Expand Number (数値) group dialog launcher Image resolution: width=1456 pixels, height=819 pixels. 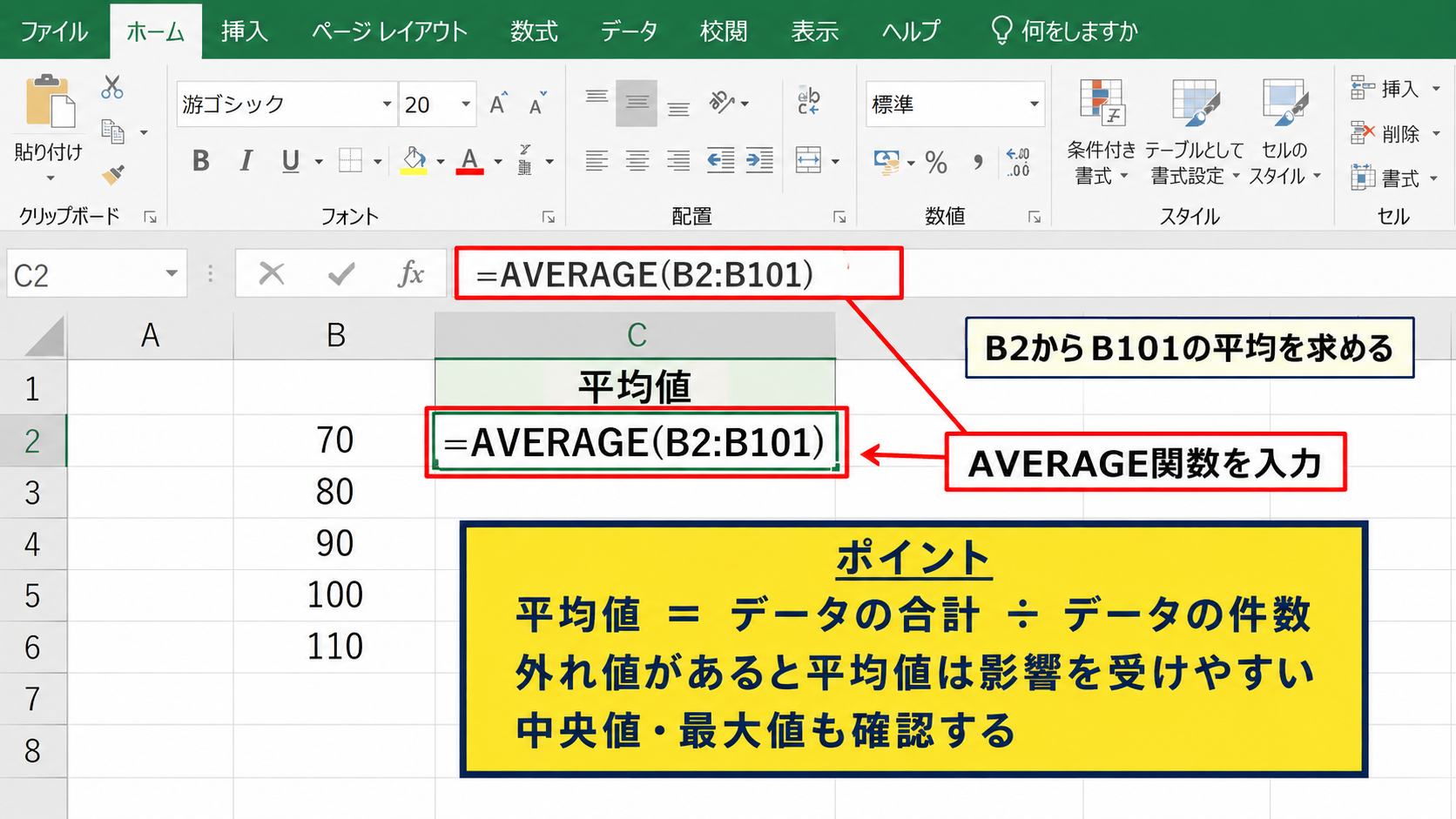click(1035, 217)
